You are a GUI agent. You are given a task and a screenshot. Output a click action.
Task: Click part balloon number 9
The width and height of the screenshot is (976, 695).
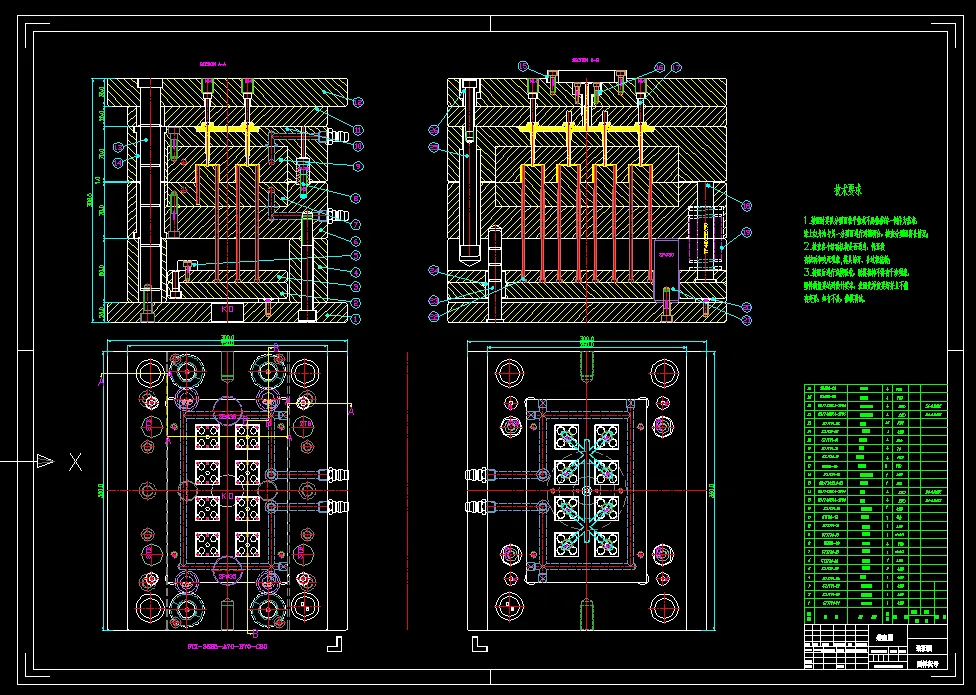point(358,166)
